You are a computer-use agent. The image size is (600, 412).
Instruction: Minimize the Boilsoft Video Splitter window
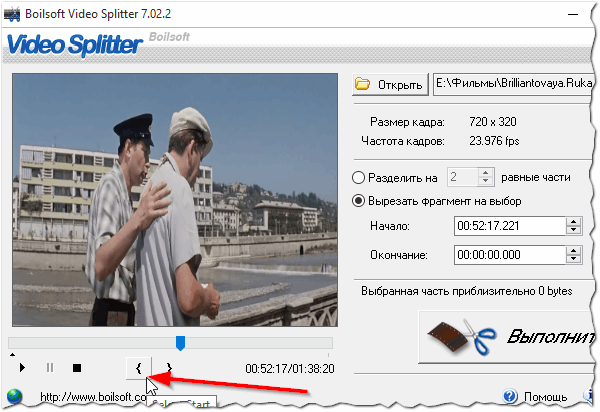click(x=573, y=15)
